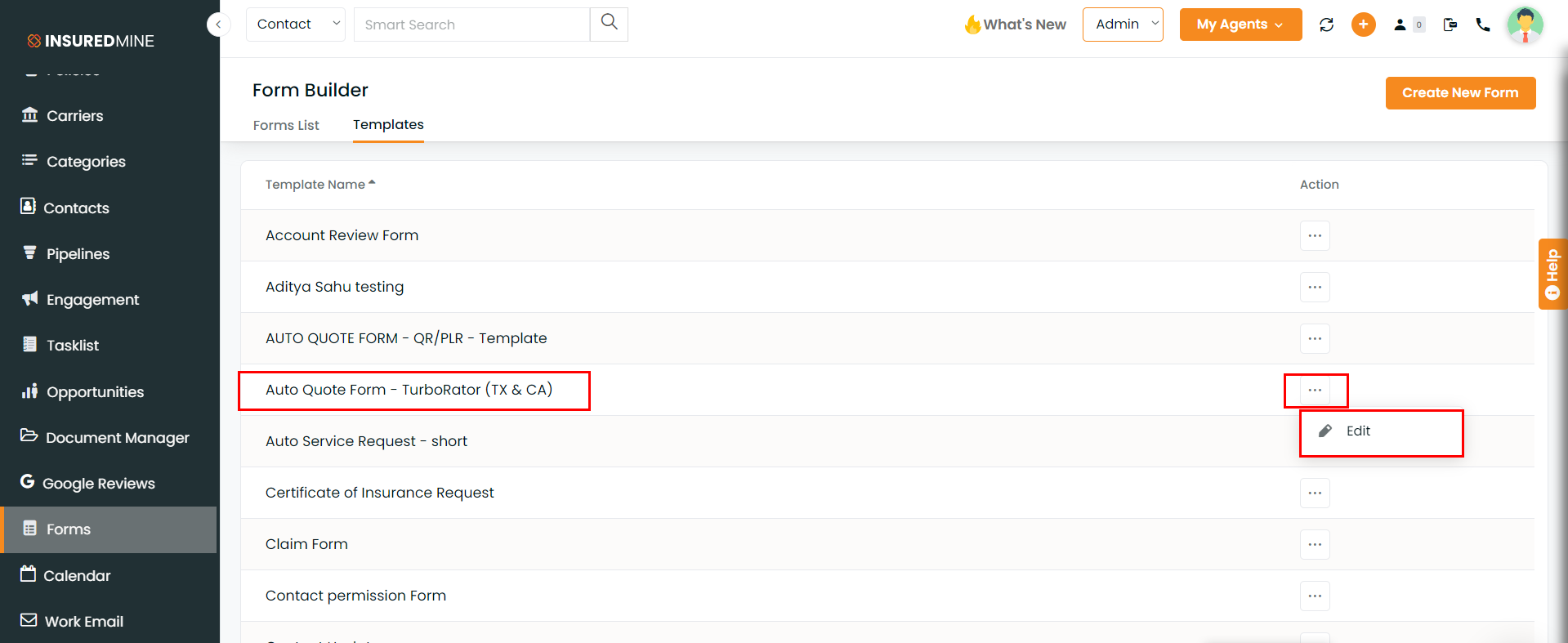Click the orange plus quick-add icon
This screenshot has width=1568, height=643.
(x=1363, y=25)
